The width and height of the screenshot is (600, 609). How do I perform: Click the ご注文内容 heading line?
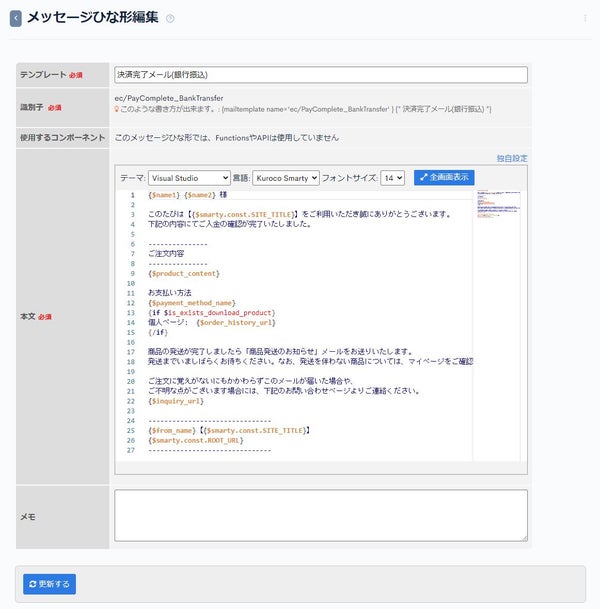coord(166,254)
